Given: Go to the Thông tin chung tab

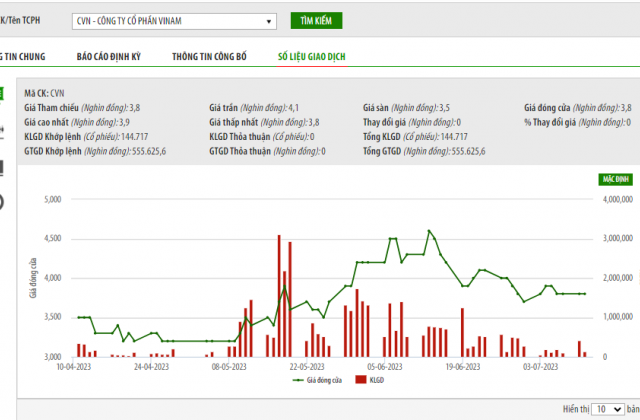Looking at the screenshot, I should [19, 57].
